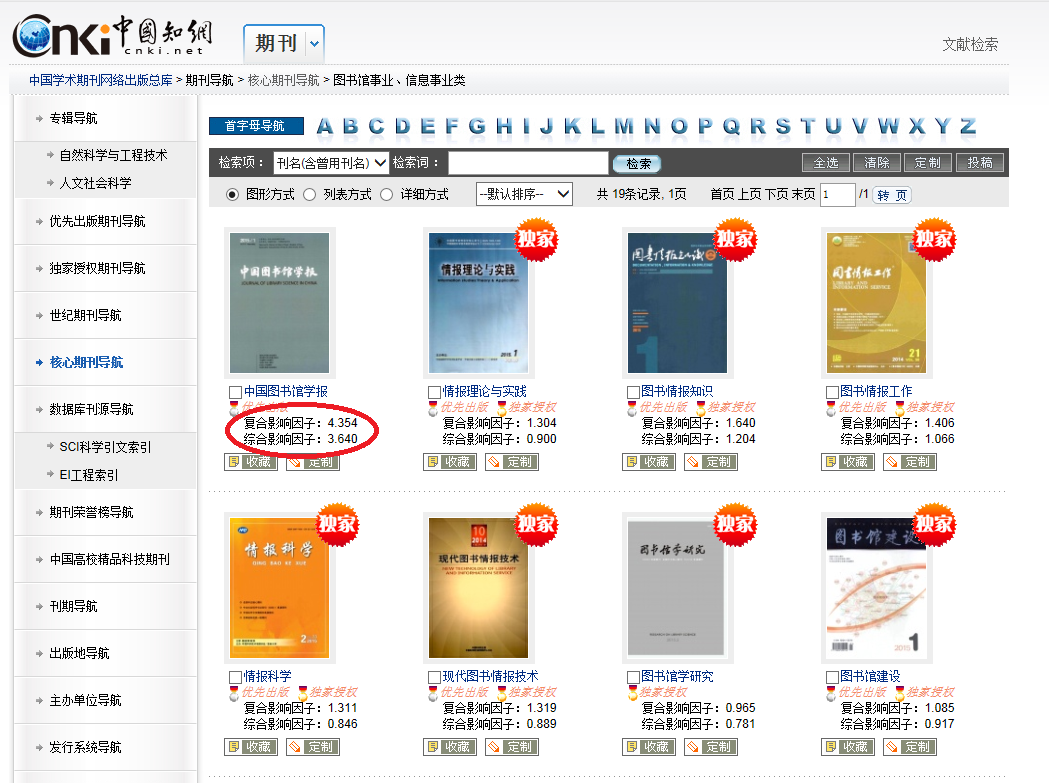Screen dimensions: 1049x783
Task: Open the 期刊 dropdown arrow in header
Action: tap(315, 43)
